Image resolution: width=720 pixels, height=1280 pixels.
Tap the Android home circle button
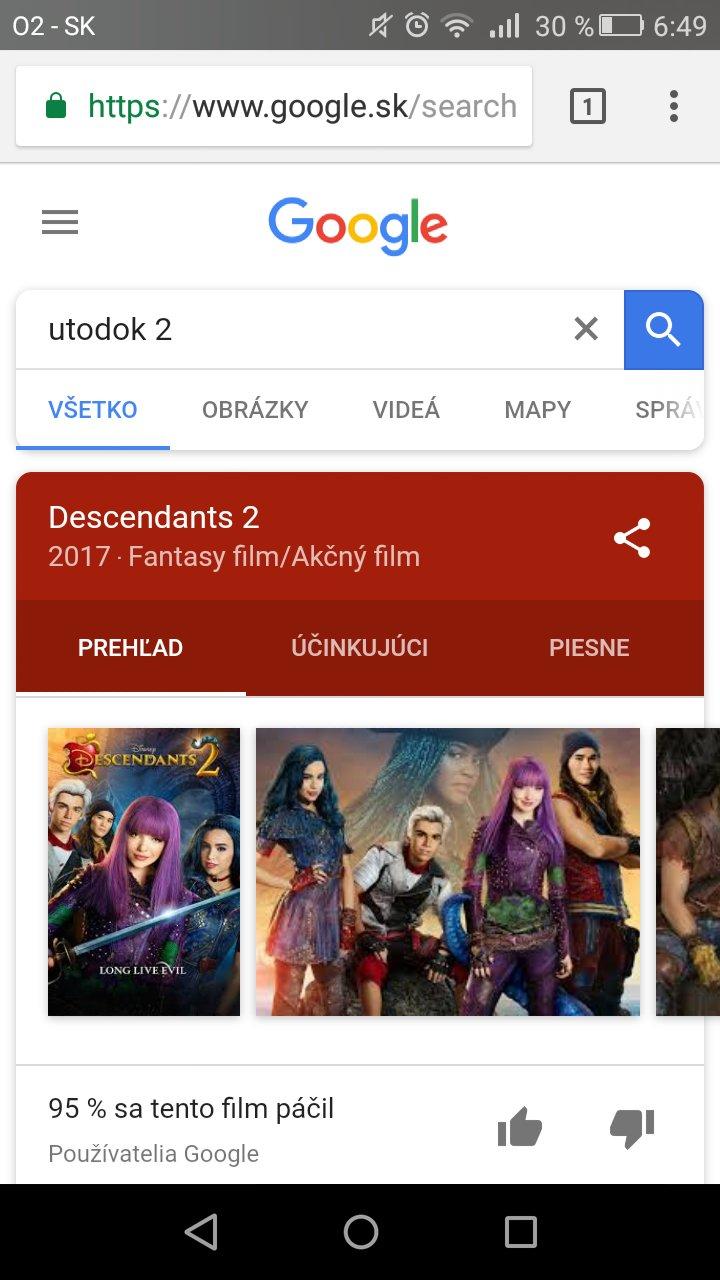[x=361, y=1232]
